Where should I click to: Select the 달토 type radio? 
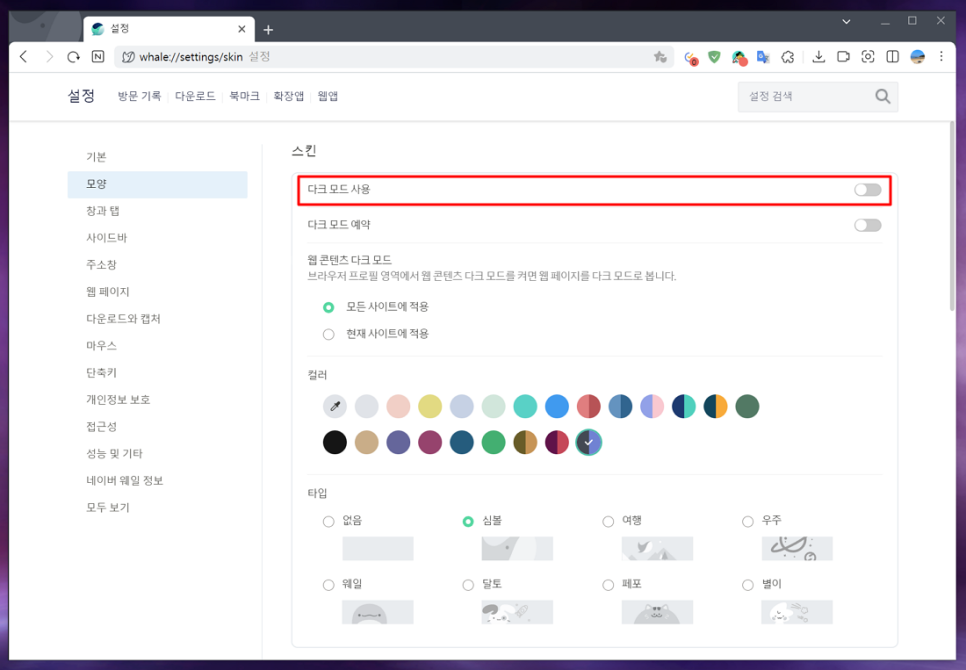pos(468,585)
